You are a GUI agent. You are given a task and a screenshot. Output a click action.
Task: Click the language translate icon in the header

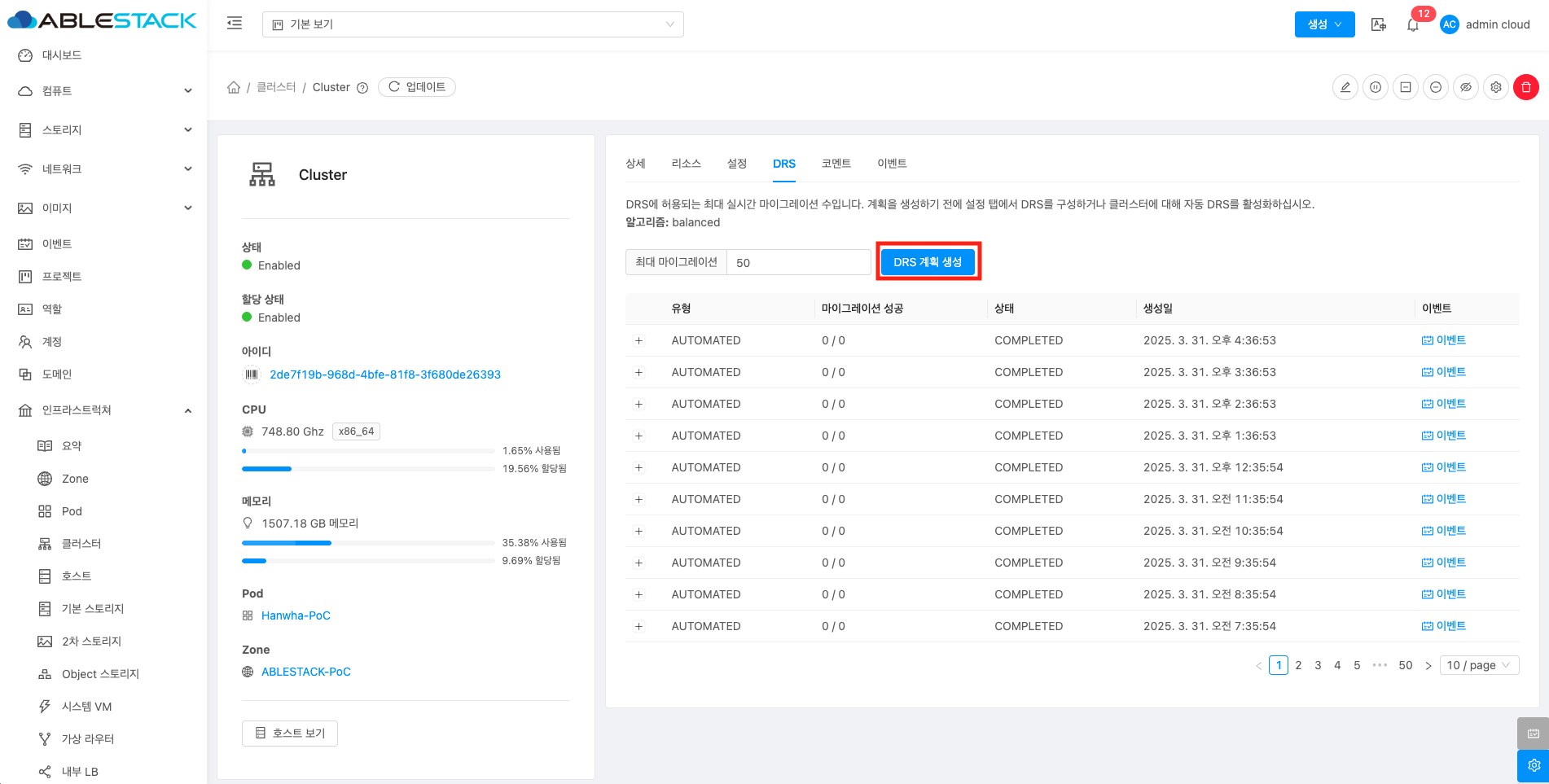1378,24
